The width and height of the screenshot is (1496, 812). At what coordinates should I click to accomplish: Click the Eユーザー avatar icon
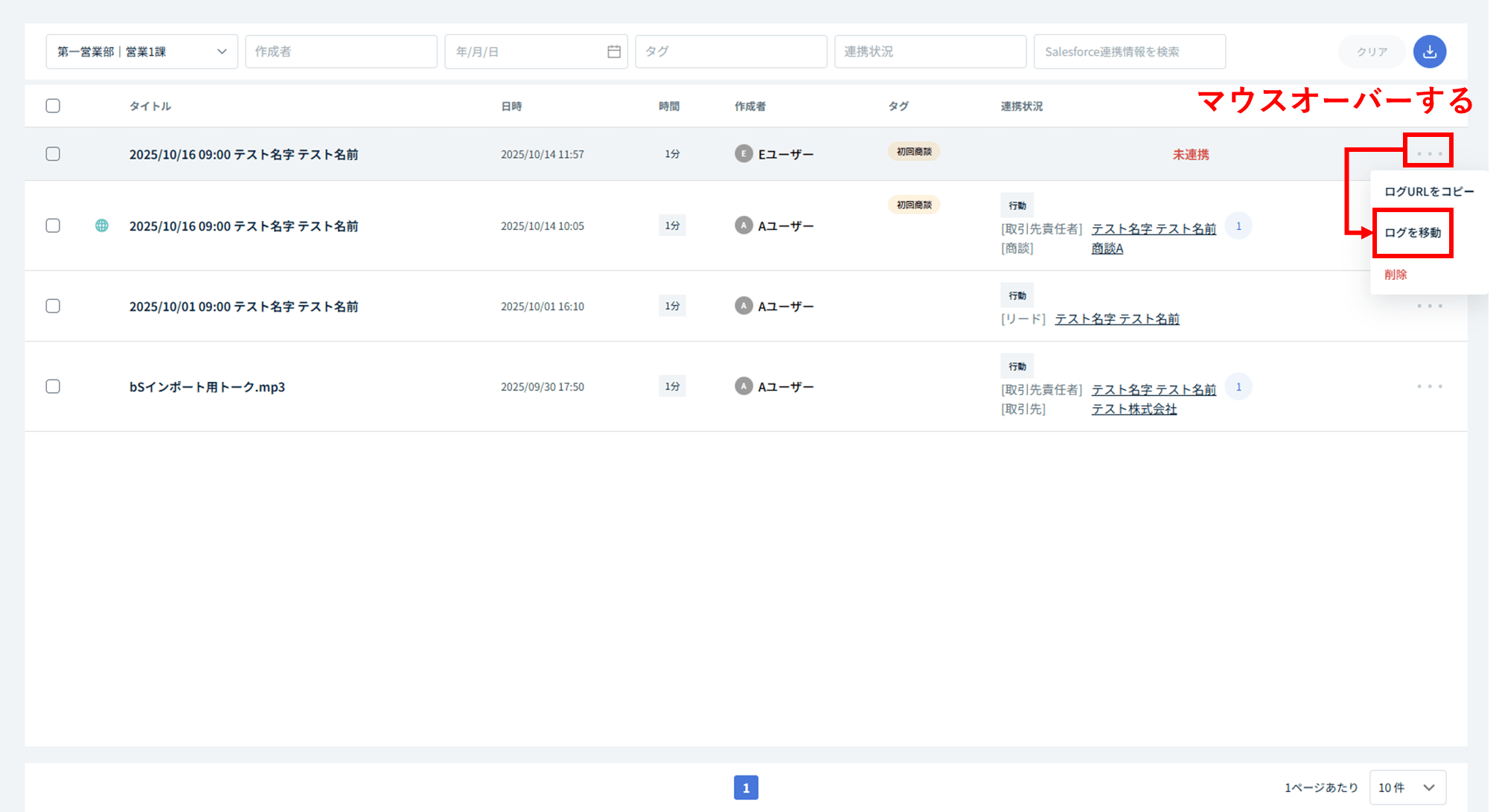[x=743, y=154]
